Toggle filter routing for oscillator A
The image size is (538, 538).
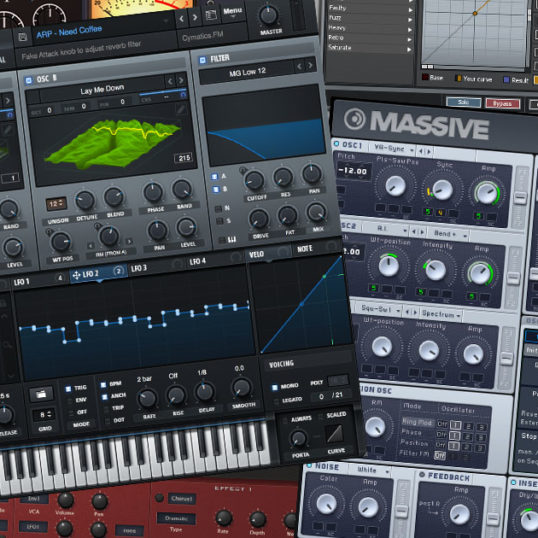214,176
